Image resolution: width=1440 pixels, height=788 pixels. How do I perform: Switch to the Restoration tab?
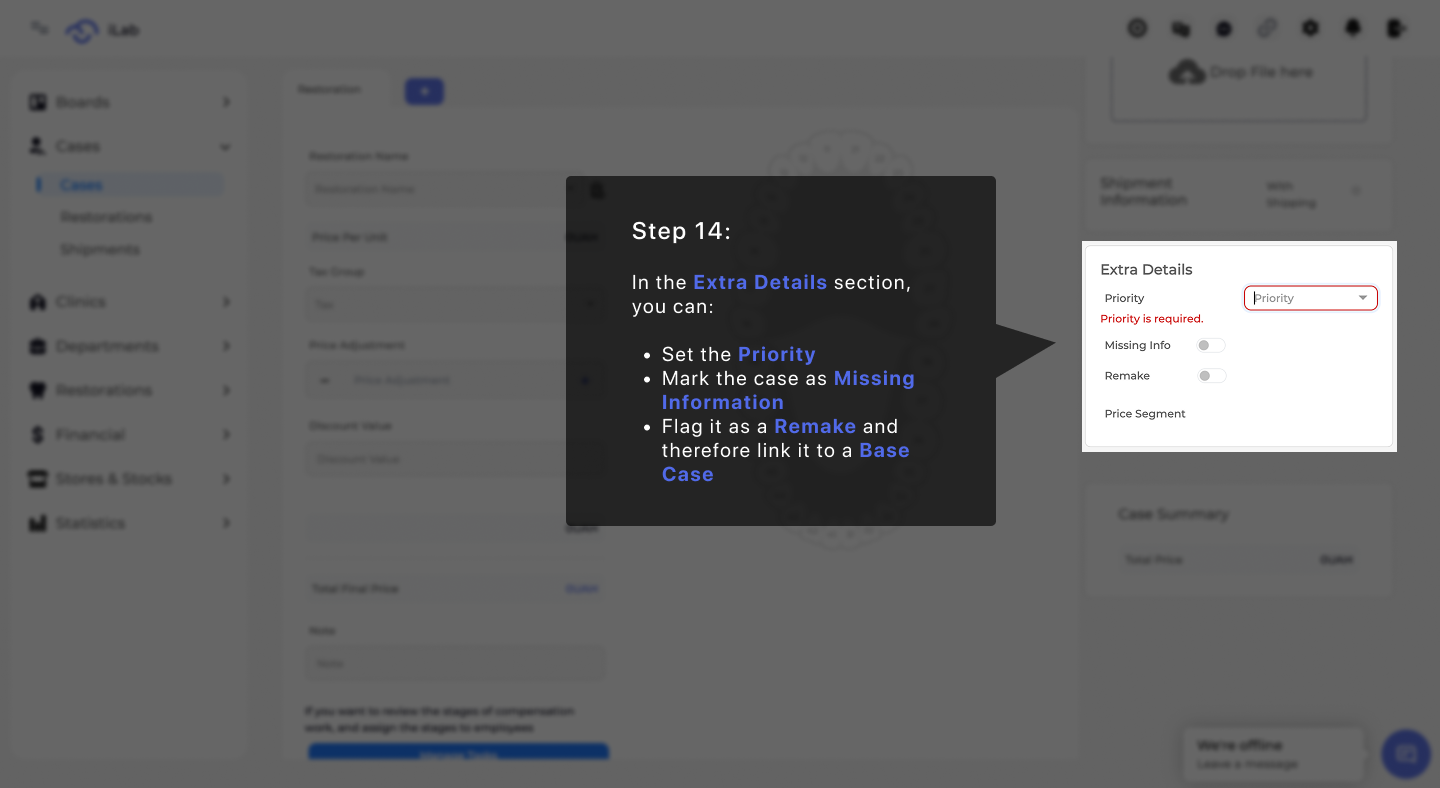coord(329,90)
